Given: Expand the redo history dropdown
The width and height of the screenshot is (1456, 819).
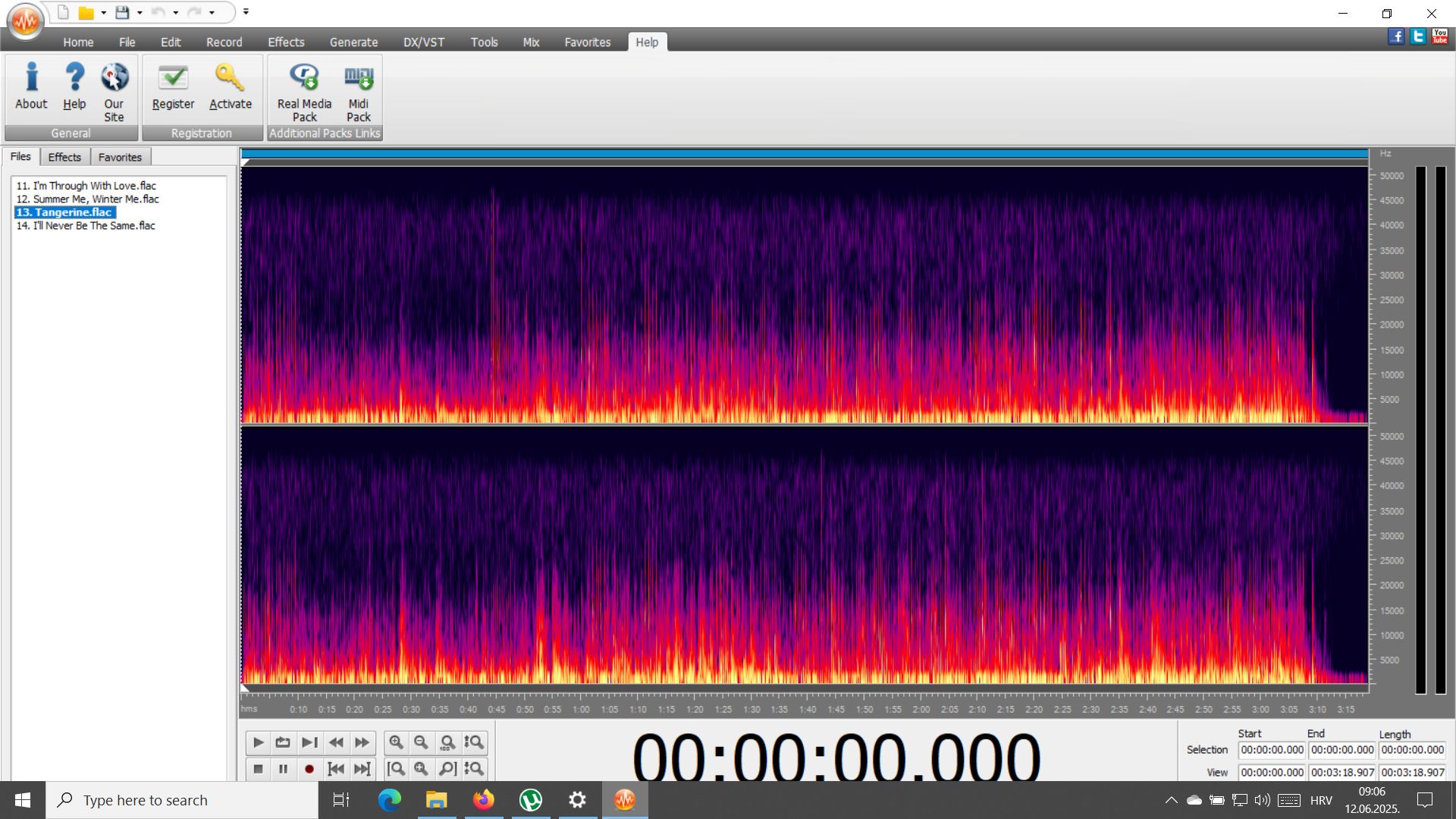Looking at the screenshot, I should coord(212,13).
